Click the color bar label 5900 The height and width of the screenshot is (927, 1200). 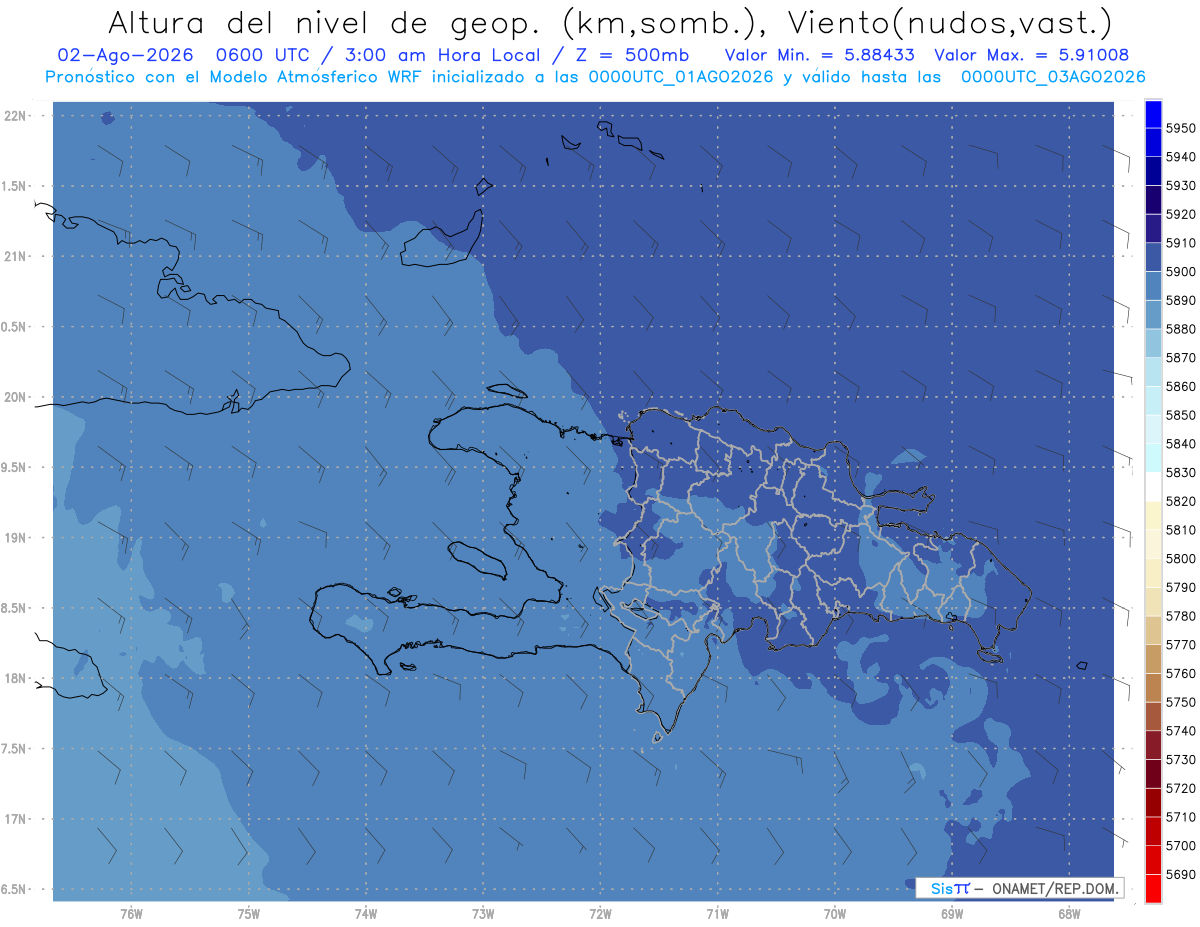(1181, 272)
